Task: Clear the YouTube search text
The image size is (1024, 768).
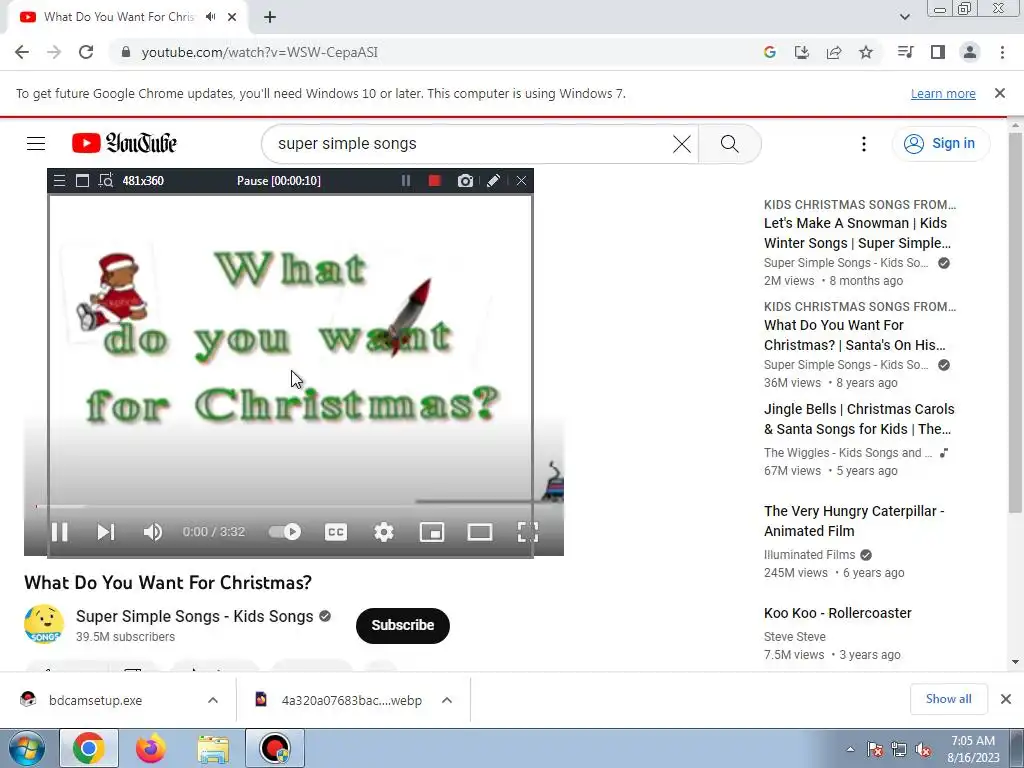Action: pos(682,144)
